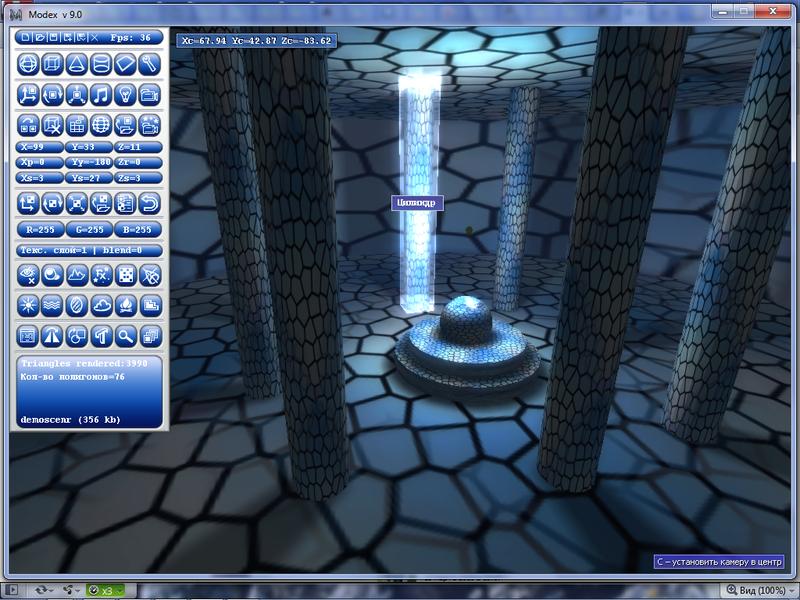Click the magnifying glass search icon
The width and height of the screenshot is (800, 600).
pyautogui.click(x=125, y=336)
